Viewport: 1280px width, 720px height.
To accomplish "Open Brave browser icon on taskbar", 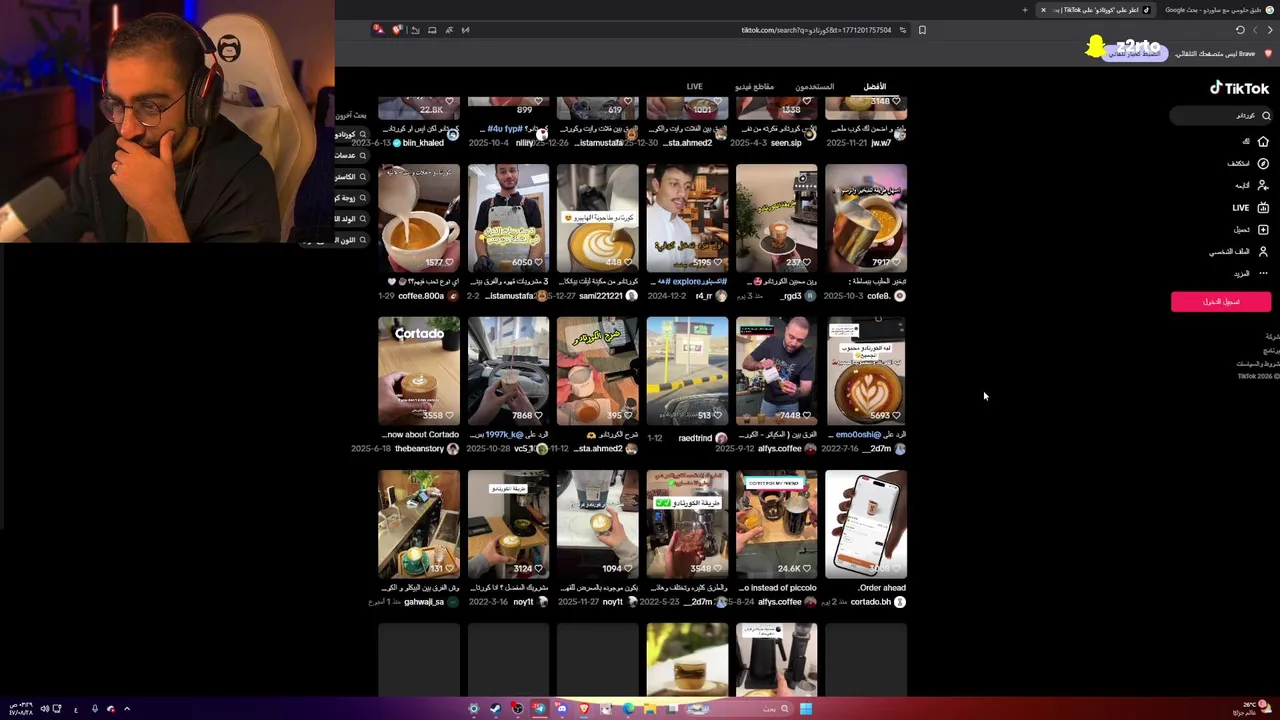I will [584, 709].
